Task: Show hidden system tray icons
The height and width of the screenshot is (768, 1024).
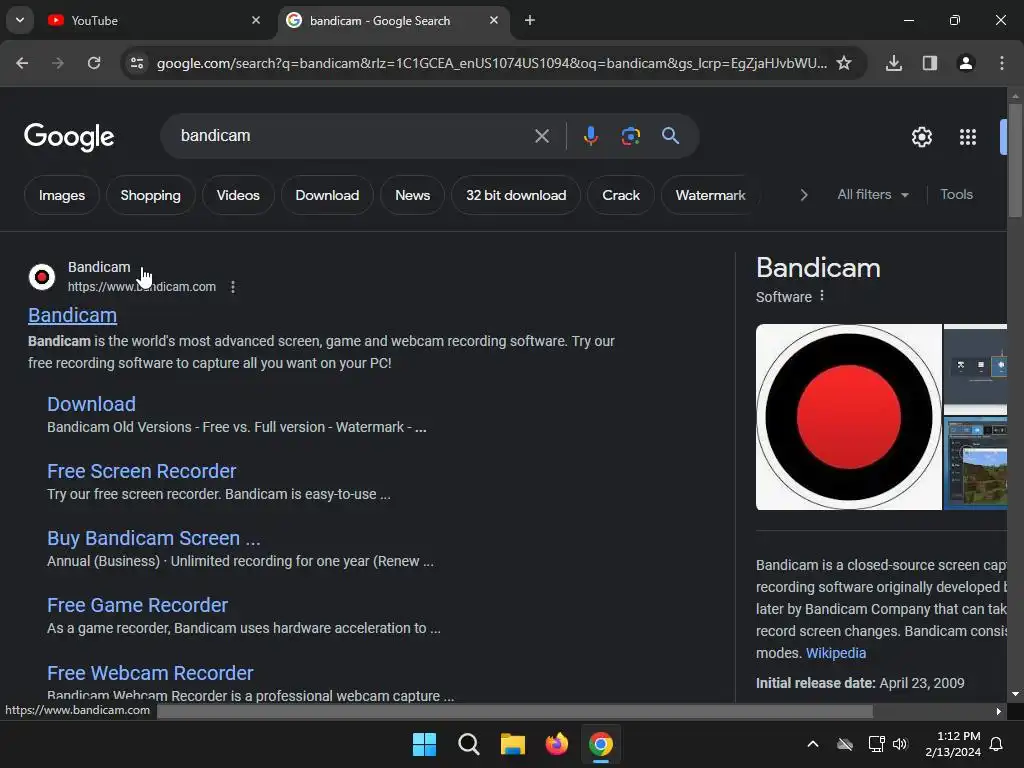Action: click(813, 744)
